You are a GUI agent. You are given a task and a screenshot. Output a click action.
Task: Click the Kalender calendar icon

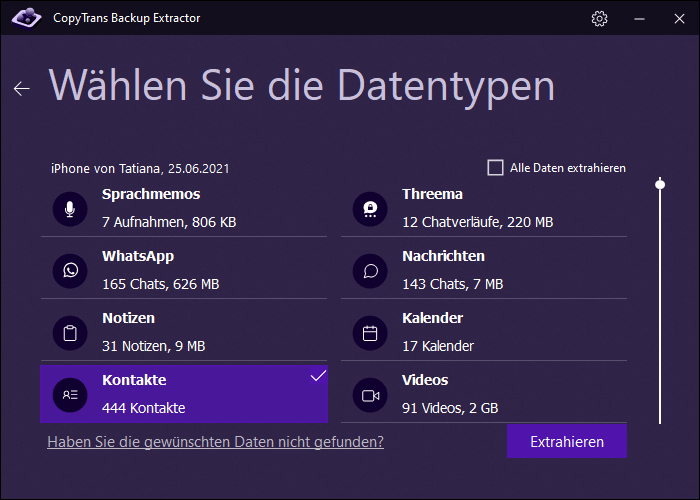(370, 333)
